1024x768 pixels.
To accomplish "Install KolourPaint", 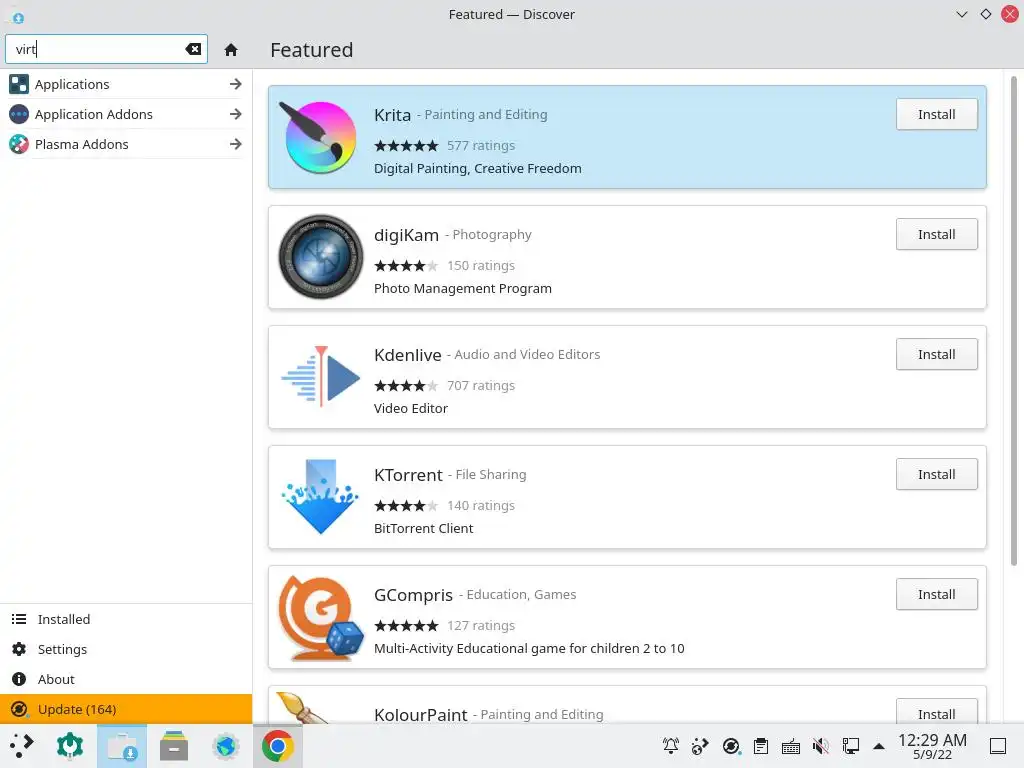I will click(x=936, y=712).
